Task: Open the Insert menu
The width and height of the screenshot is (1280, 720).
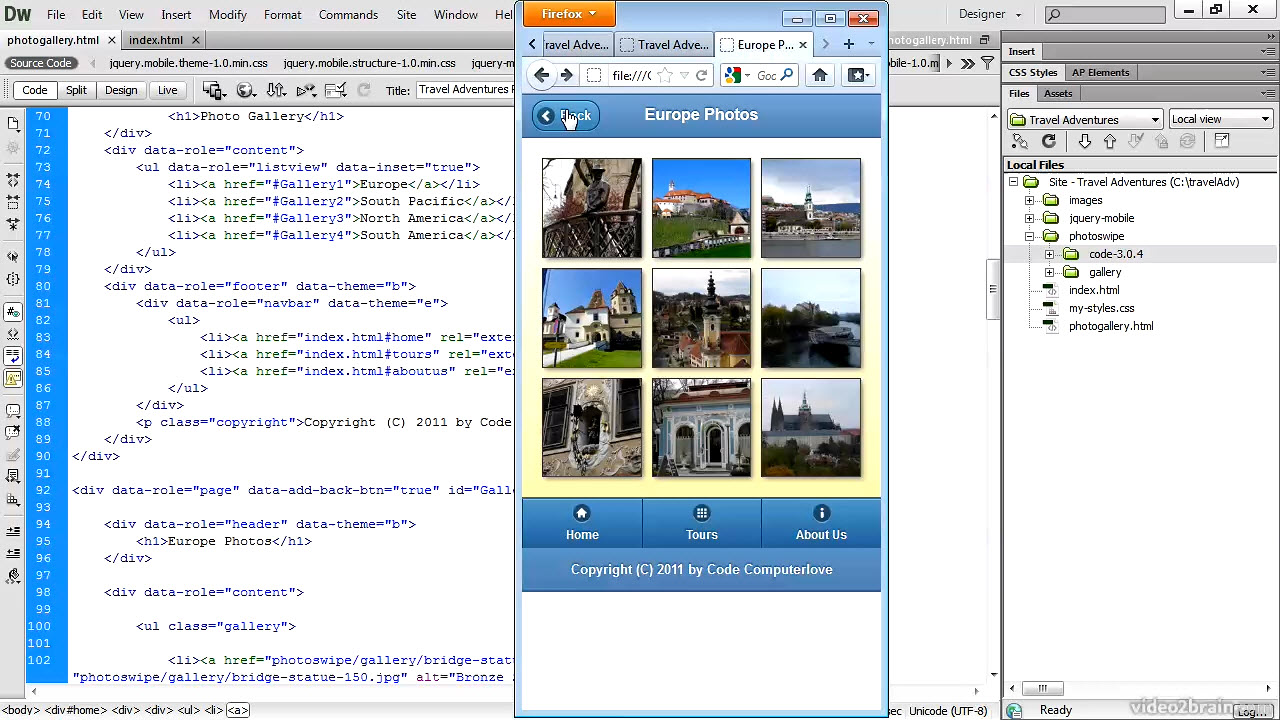Action: [x=176, y=15]
